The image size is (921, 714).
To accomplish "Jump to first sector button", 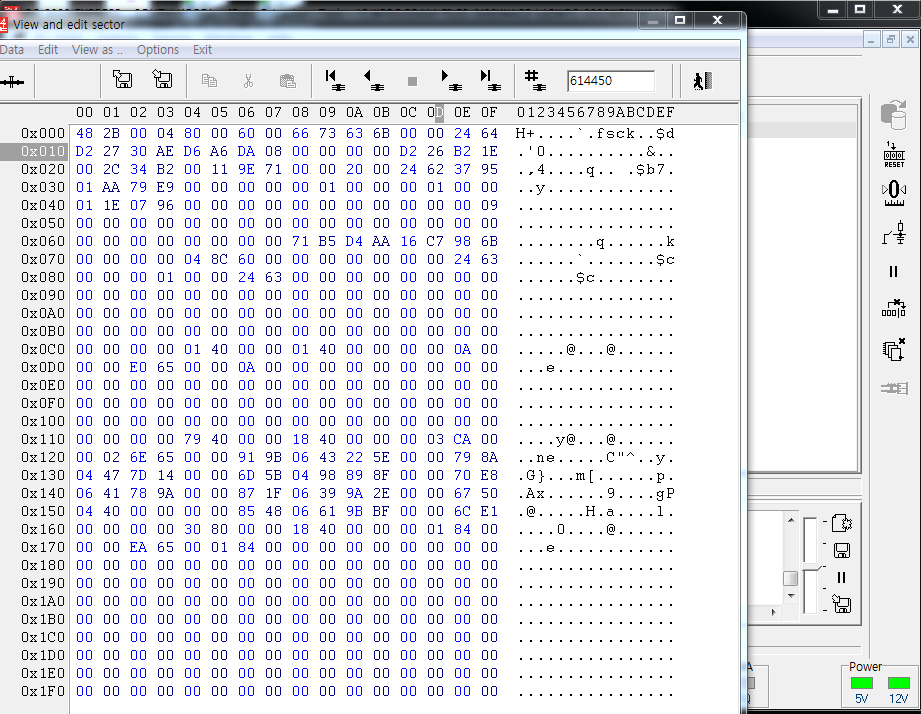I will [x=334, y=80].
